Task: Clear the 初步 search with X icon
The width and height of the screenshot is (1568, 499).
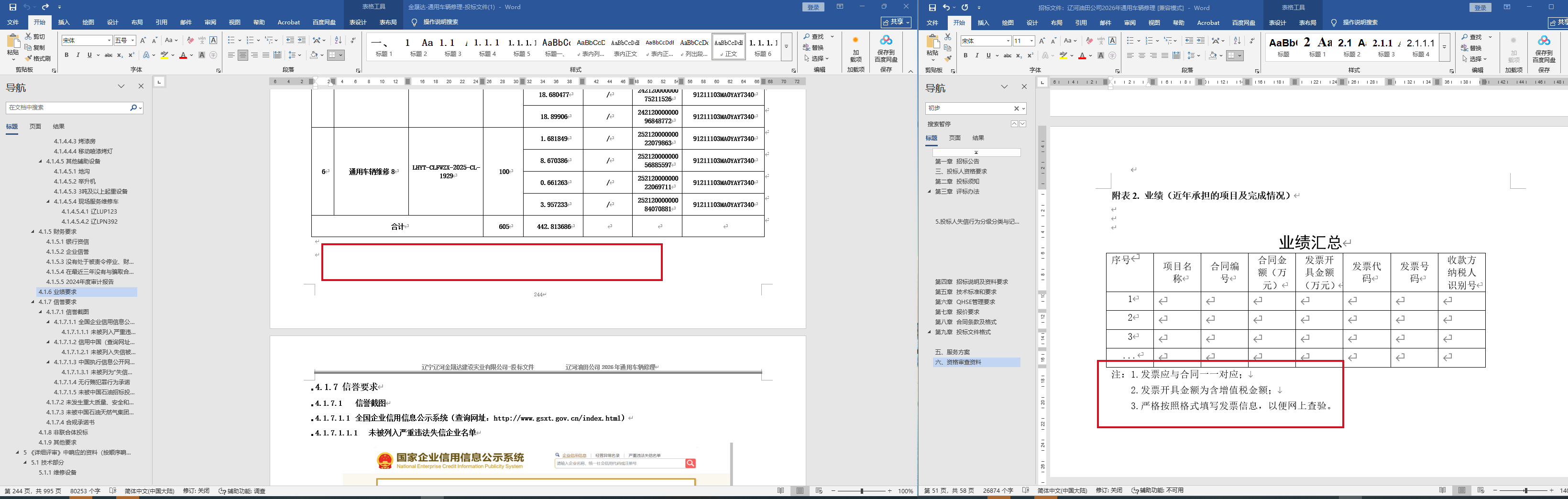Action: [1016, 108]
